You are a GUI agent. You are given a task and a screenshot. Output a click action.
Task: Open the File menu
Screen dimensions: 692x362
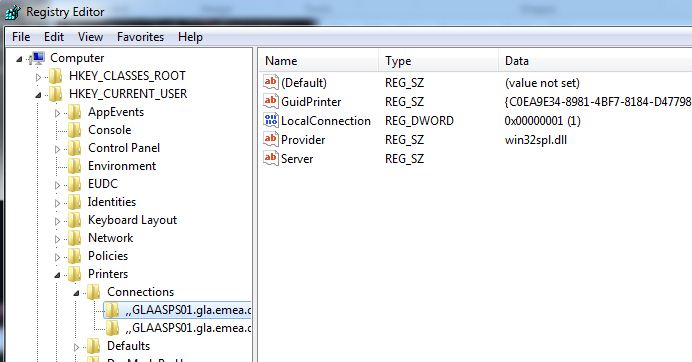point(21,37)
